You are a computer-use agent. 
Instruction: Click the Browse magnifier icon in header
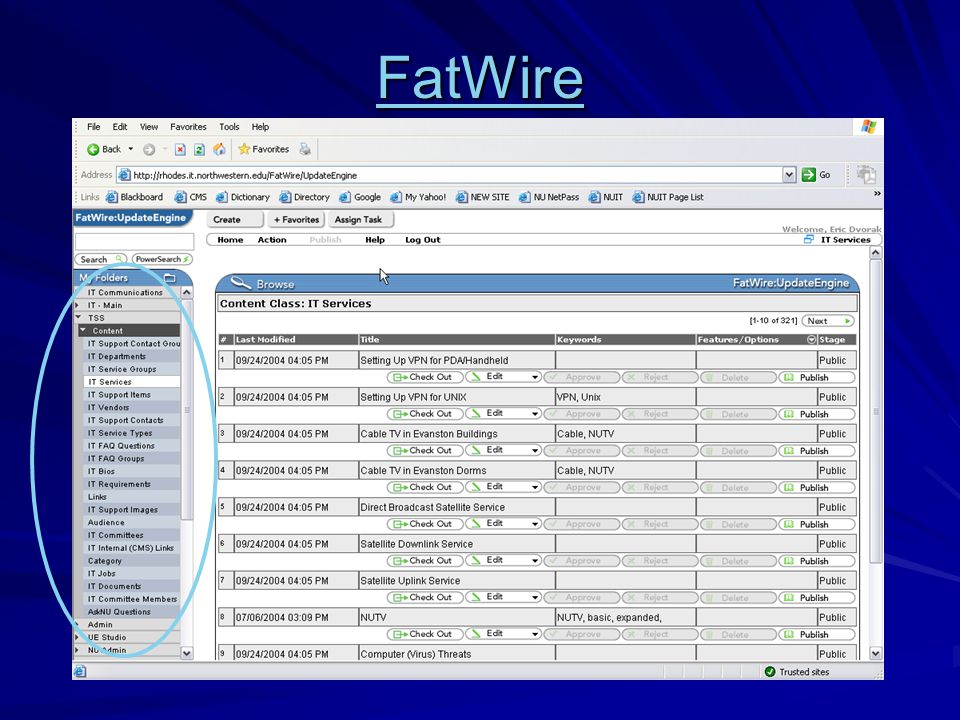pos(241,283)
